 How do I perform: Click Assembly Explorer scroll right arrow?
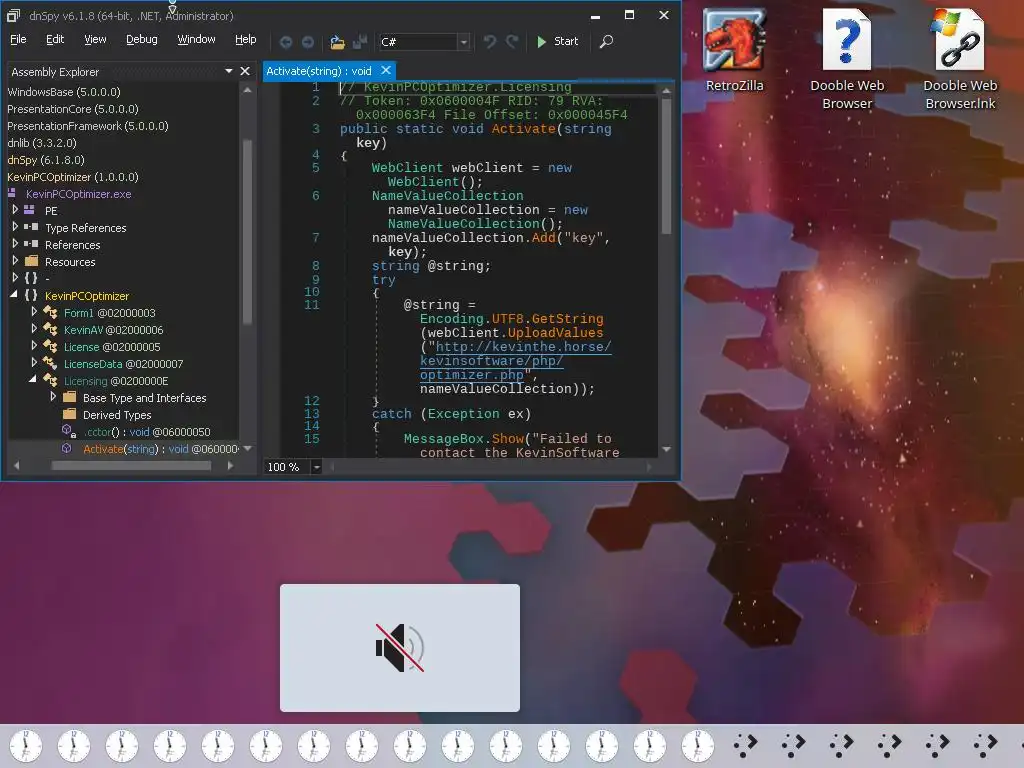[x=230, y=466]
